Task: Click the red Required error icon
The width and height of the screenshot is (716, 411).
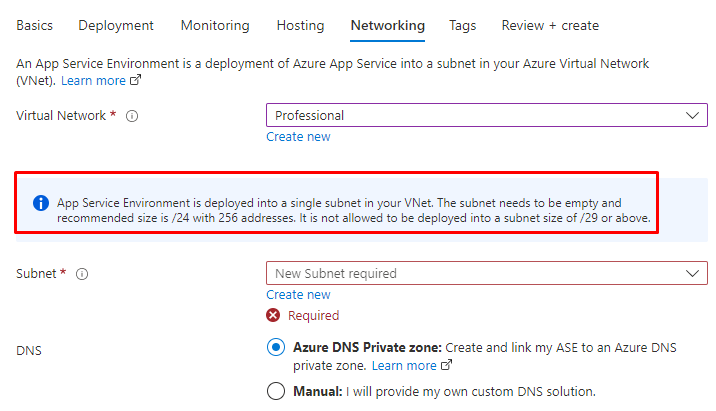Action: (x=274, y=316)
